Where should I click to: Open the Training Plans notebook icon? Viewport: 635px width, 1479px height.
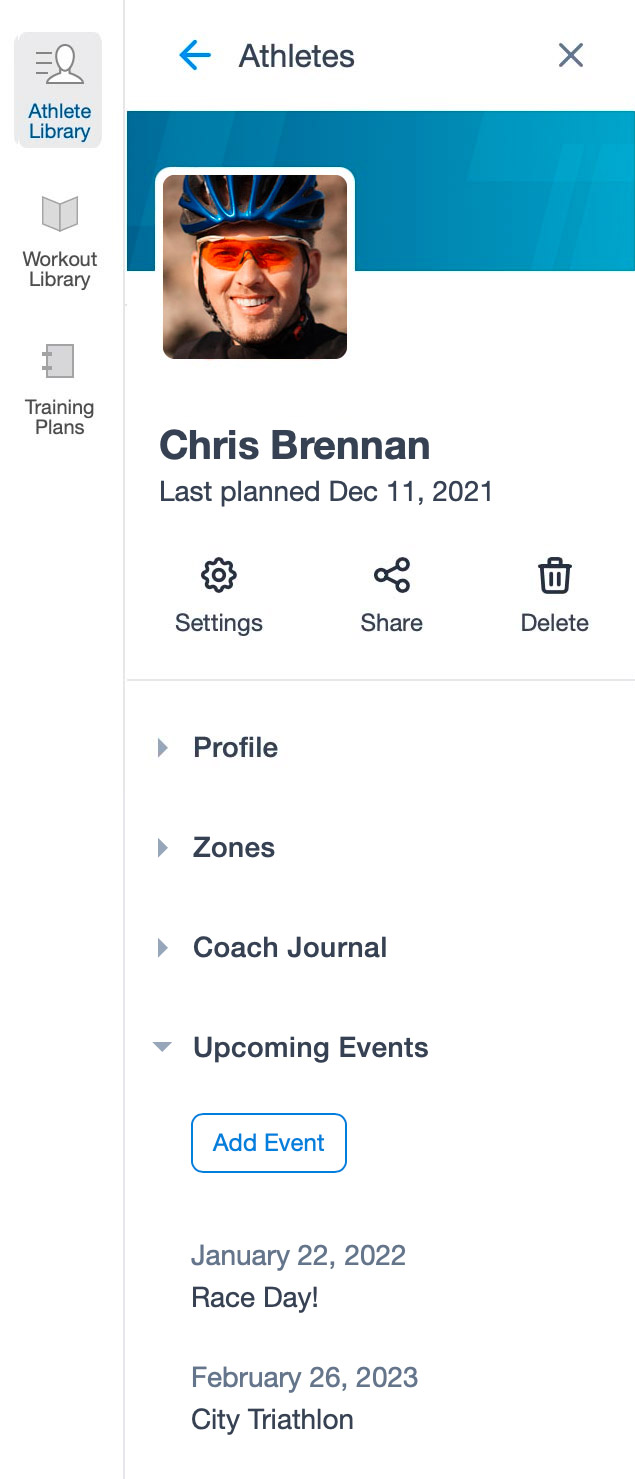click(x=60, y=362)
